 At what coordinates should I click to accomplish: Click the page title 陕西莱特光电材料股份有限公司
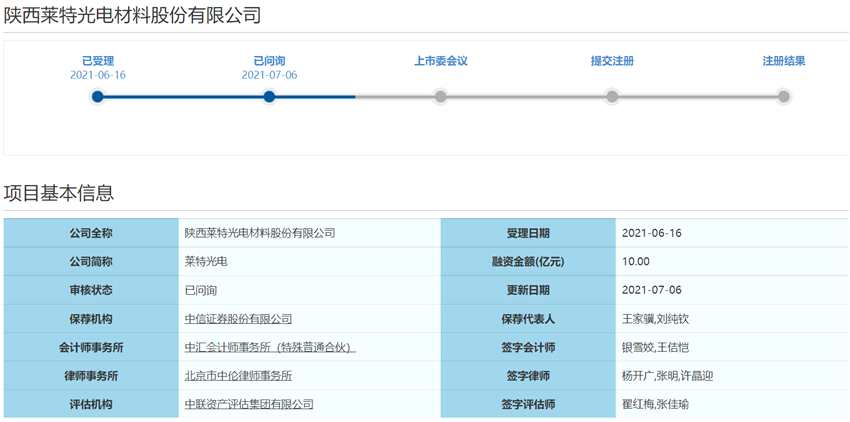132,15
